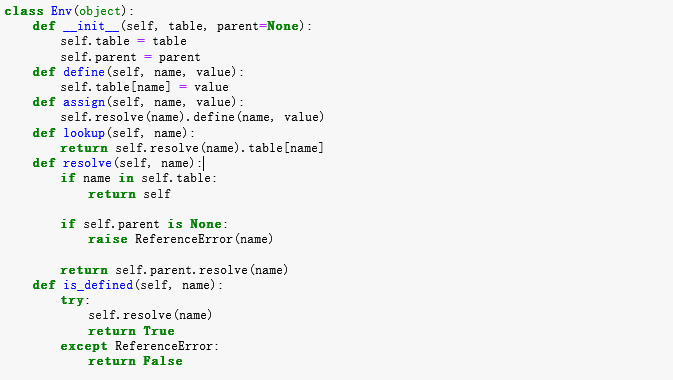Click the is_defined method name
The height and width of the screenshot is (380, 673).
98,285
